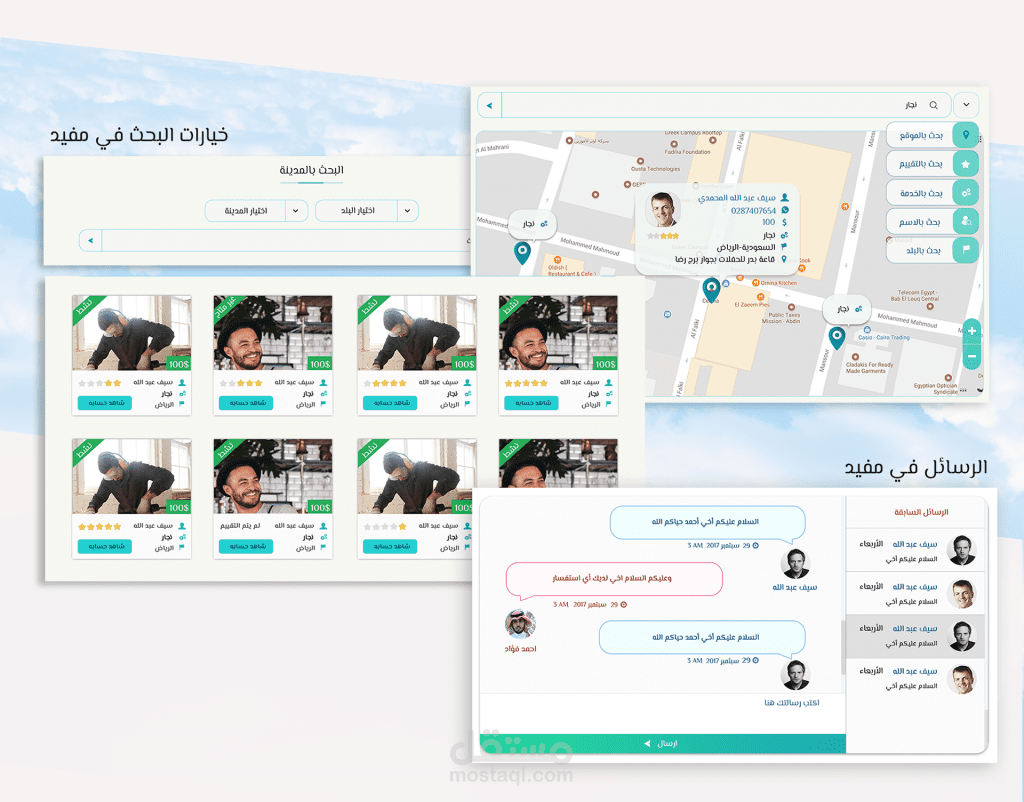Select the بحث بالبلد search option
Image resolution: width=1024 pixels, height=802 pixels.
pyautogui.click(x=932, y=249)
